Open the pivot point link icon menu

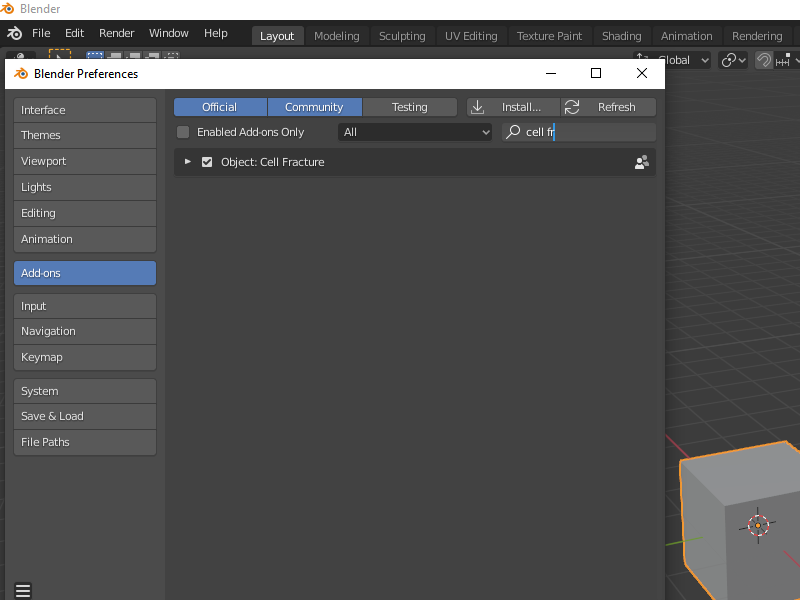(733, 60)
